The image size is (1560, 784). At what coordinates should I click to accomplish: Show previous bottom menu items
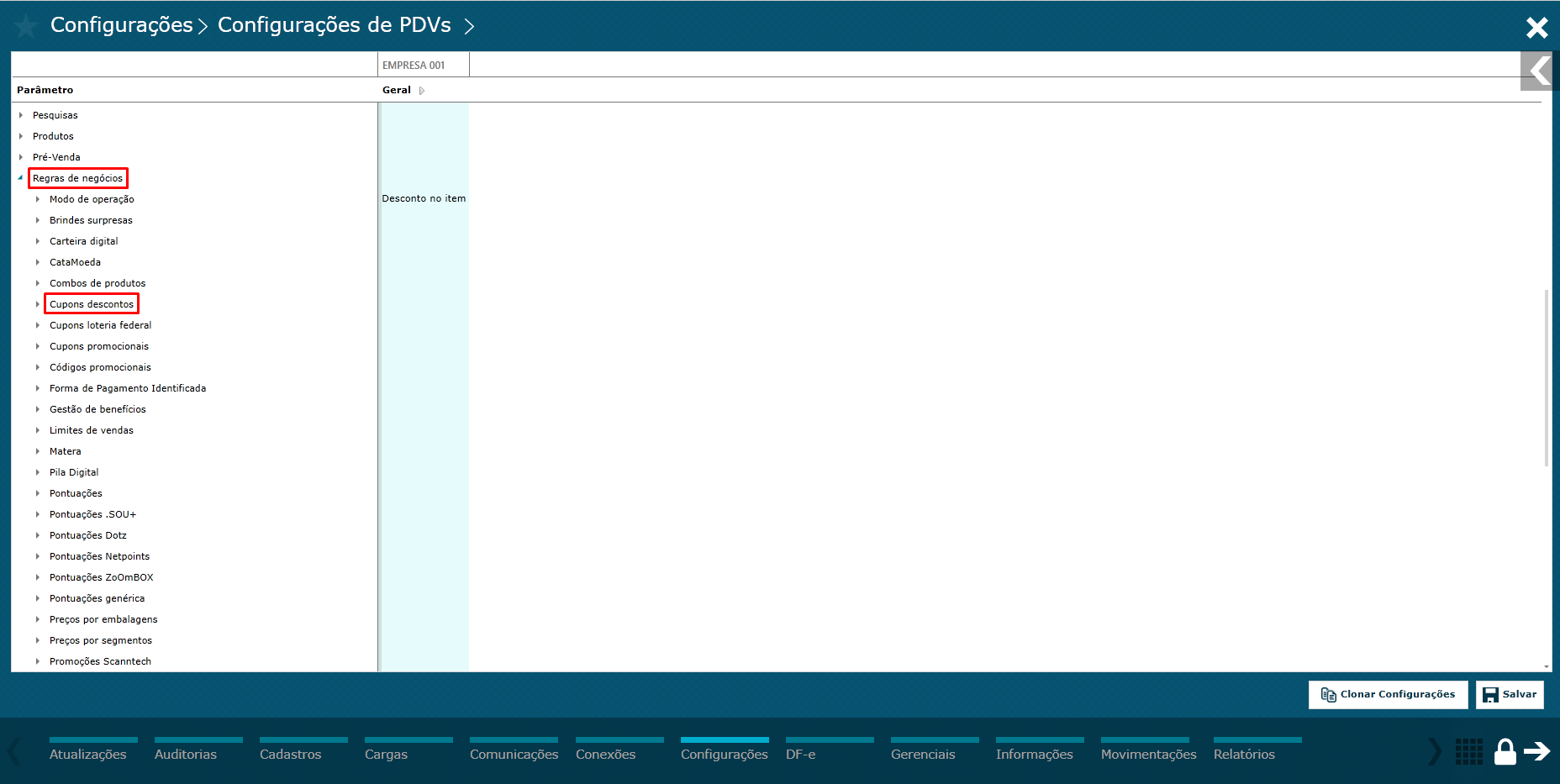coord(14,750)
